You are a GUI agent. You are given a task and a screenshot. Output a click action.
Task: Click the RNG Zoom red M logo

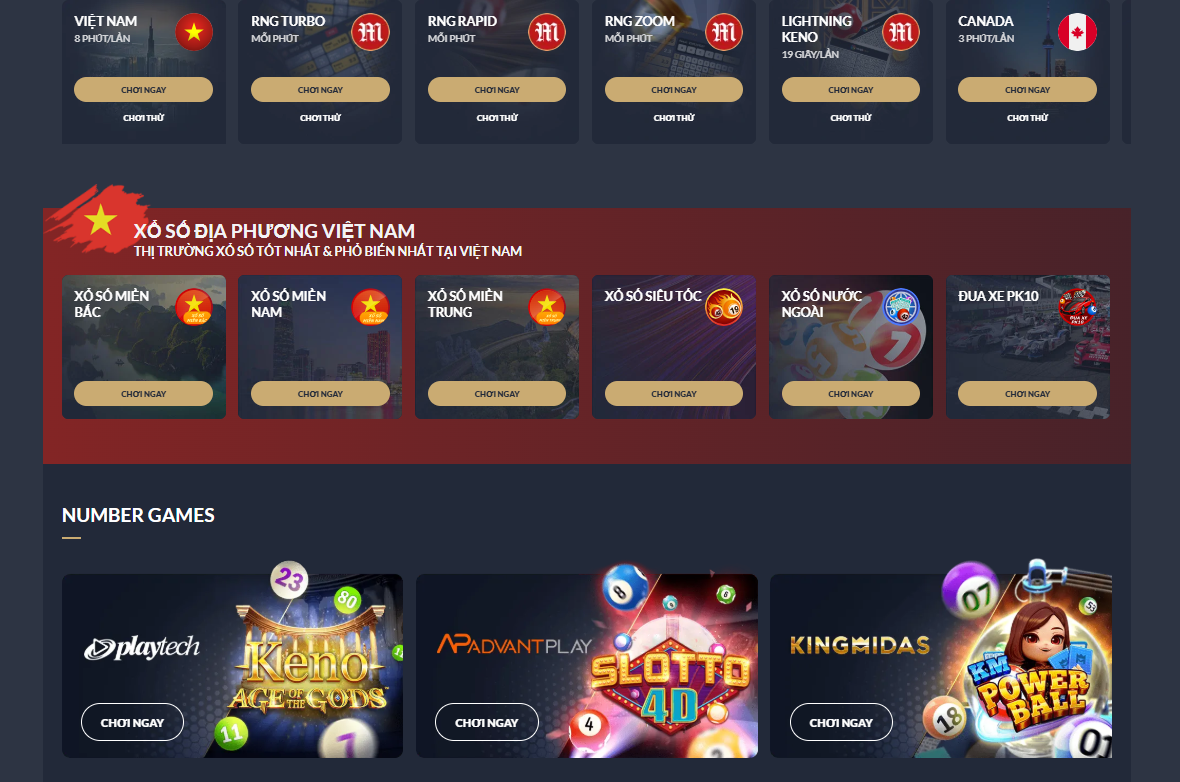pyautogui.click(x=724, y=32)
